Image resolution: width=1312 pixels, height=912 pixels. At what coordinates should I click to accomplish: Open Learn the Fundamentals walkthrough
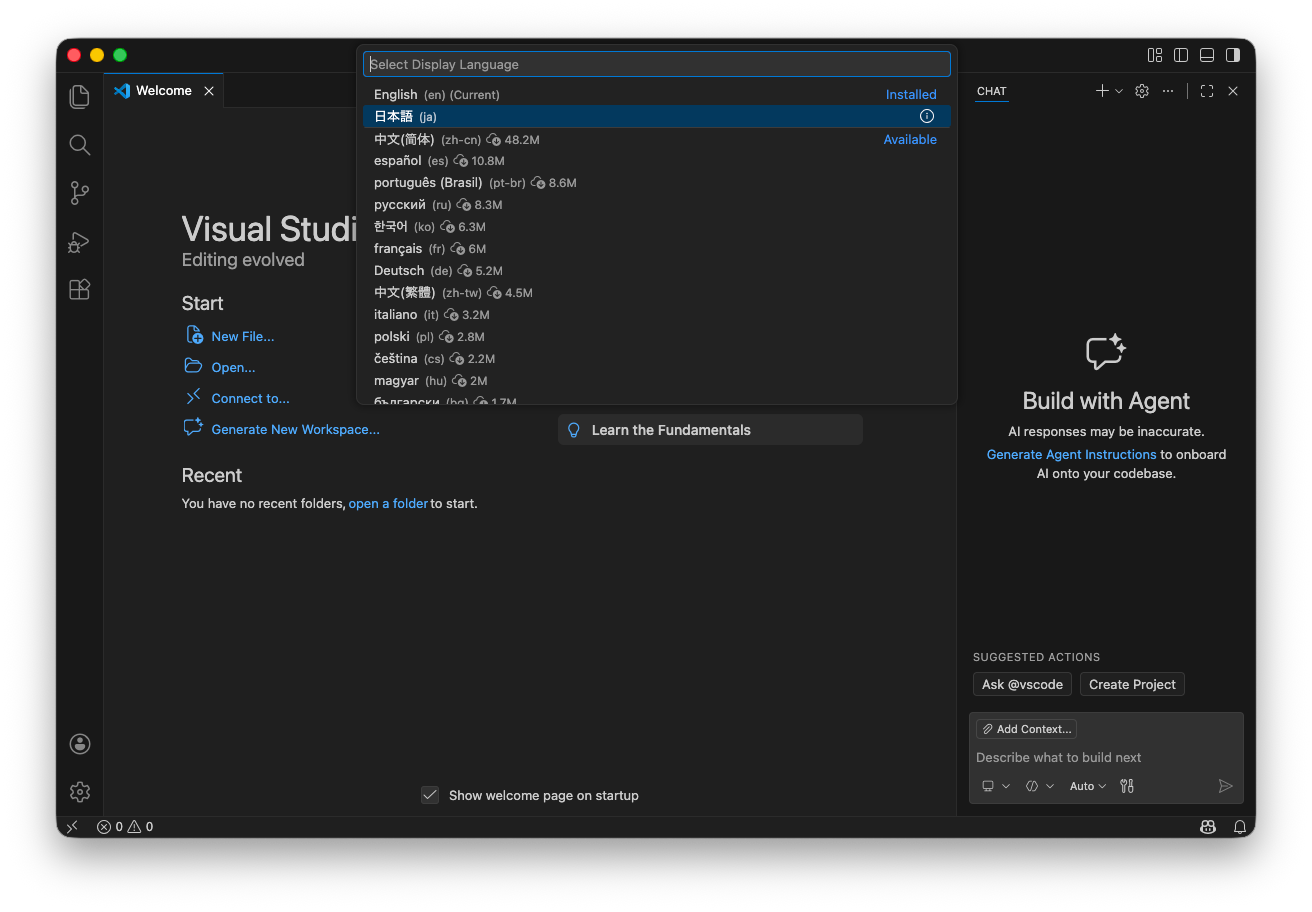[x=710, y=430]
